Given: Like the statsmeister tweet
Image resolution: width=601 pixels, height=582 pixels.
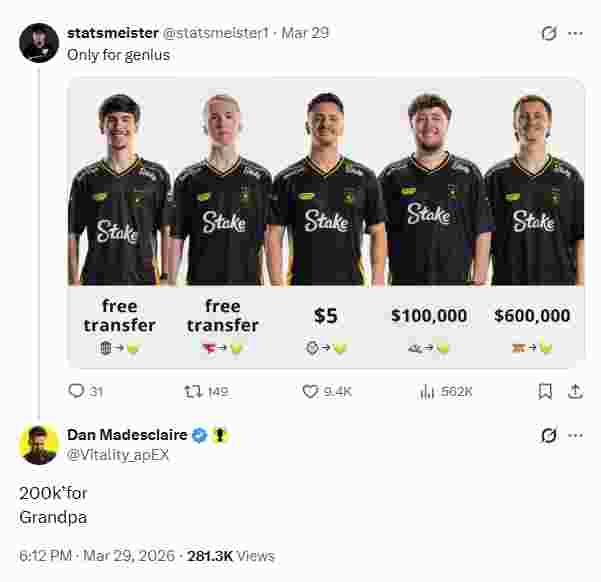Looking at the screenshot, I should coord(310,391).
